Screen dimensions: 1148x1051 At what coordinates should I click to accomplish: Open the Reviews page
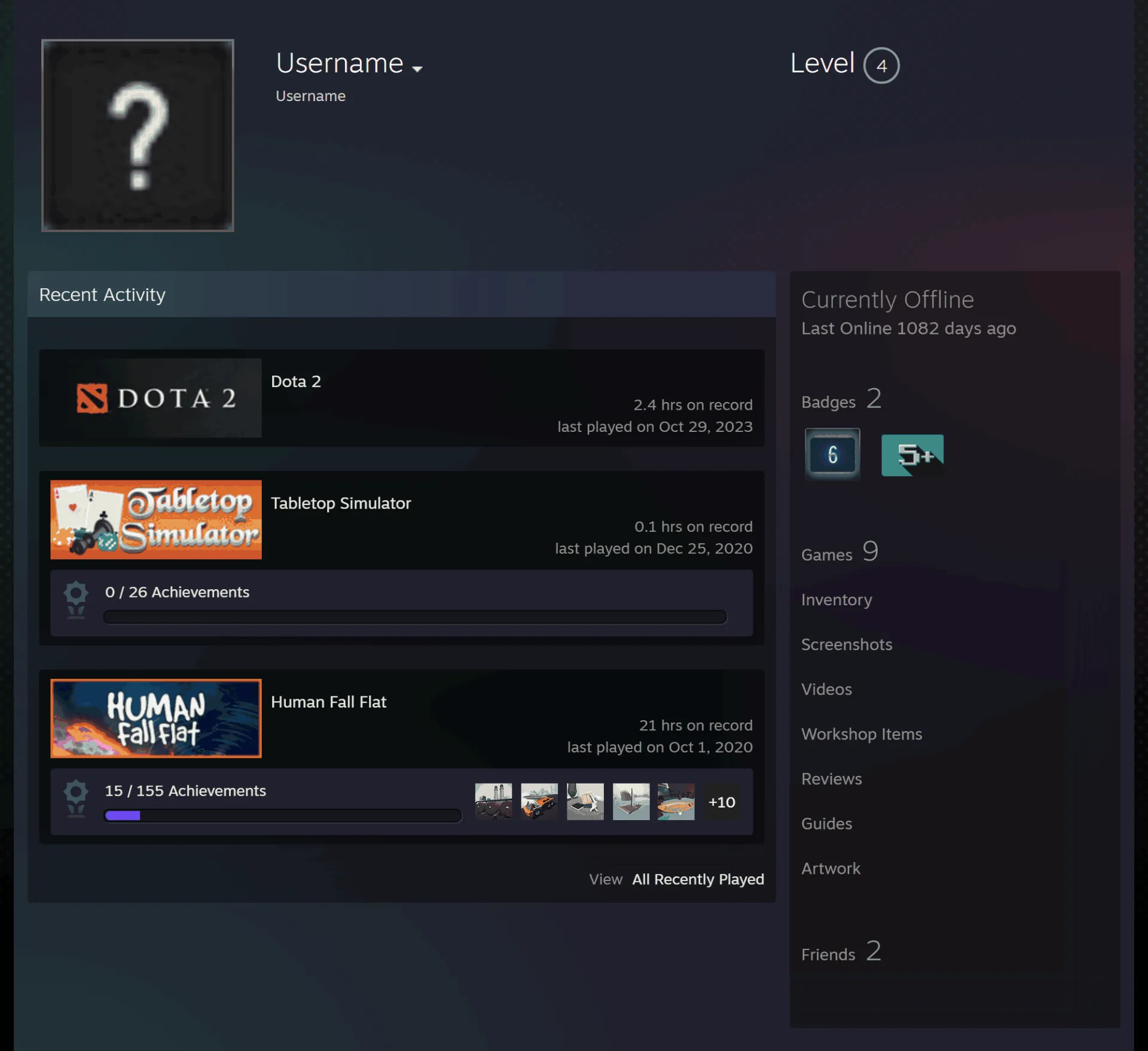[x=831, y=779]
